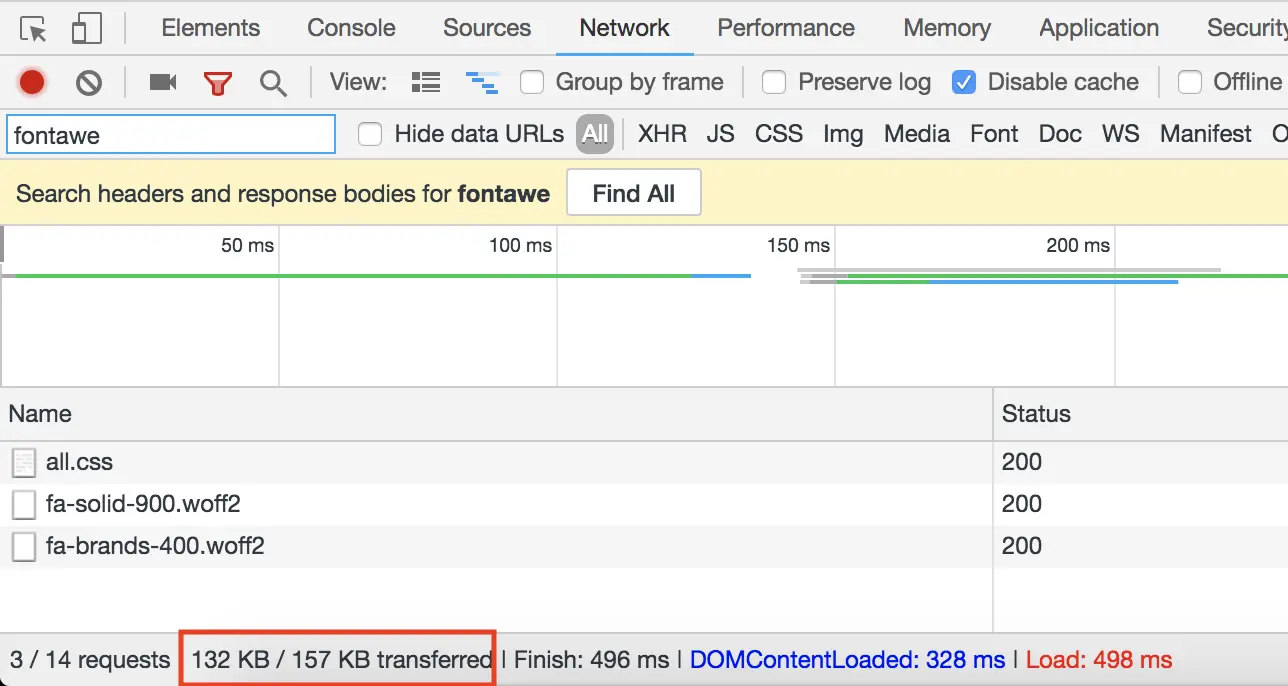Image resolution: width=1288 pixels, height=686 pixels.
Task: Tick the Hide data URLs checkbox
Action: point(370,134)
